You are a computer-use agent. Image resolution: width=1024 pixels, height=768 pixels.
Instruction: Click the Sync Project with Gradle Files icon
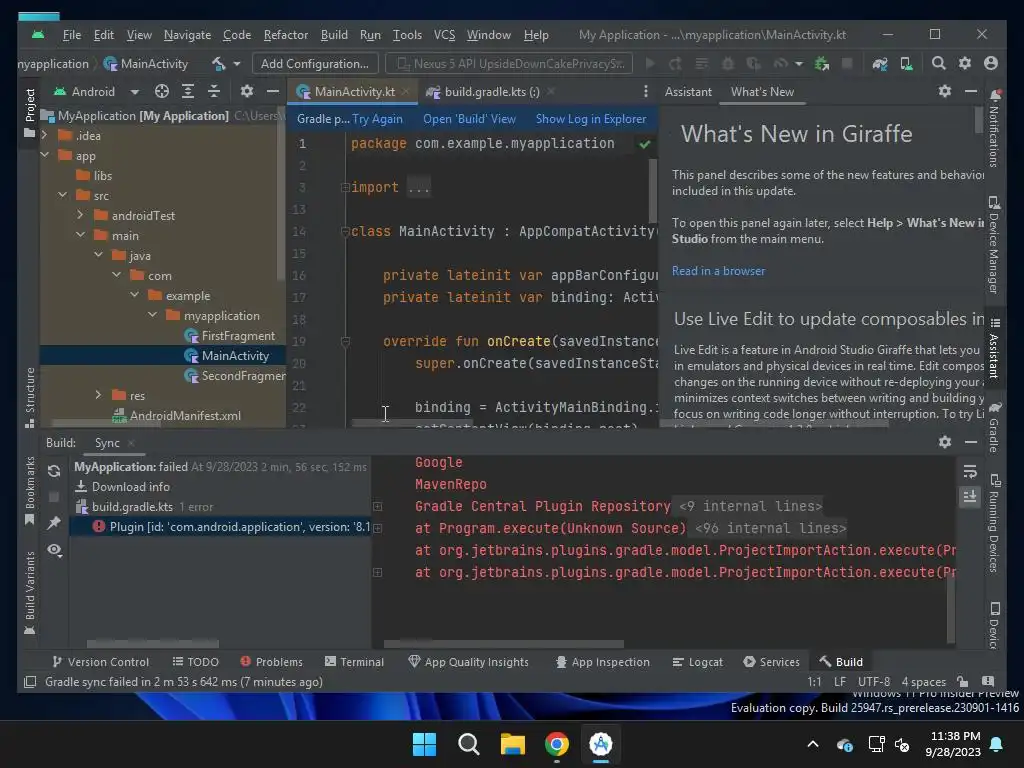click(880, 63)
